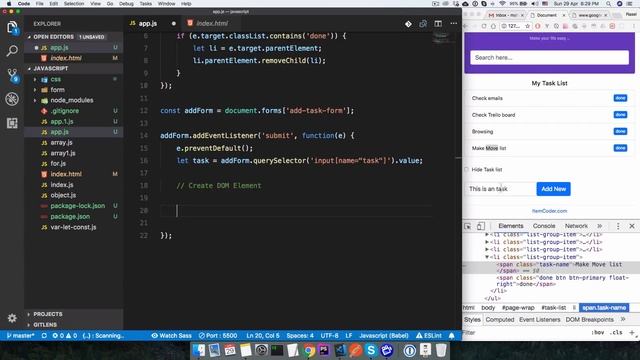The width and height of the screenshot is (640, 360).
Task: Expand the GITLENS section
Action: [x=45, y=325]
